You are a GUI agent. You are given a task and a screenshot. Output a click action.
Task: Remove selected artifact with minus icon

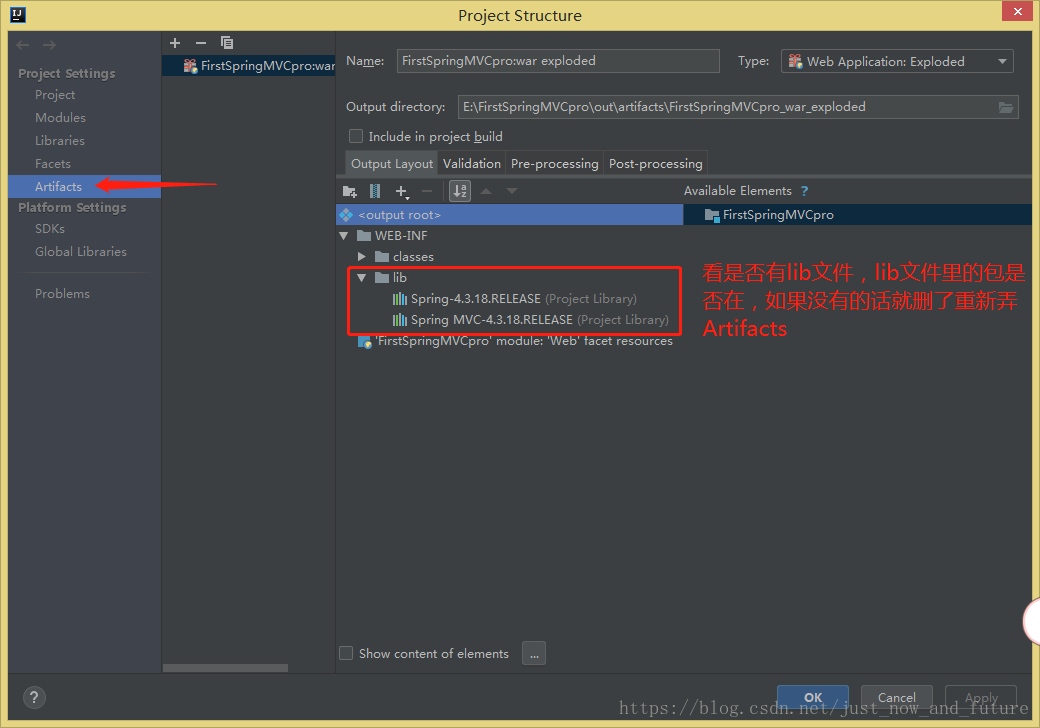[x=201, y=43]
